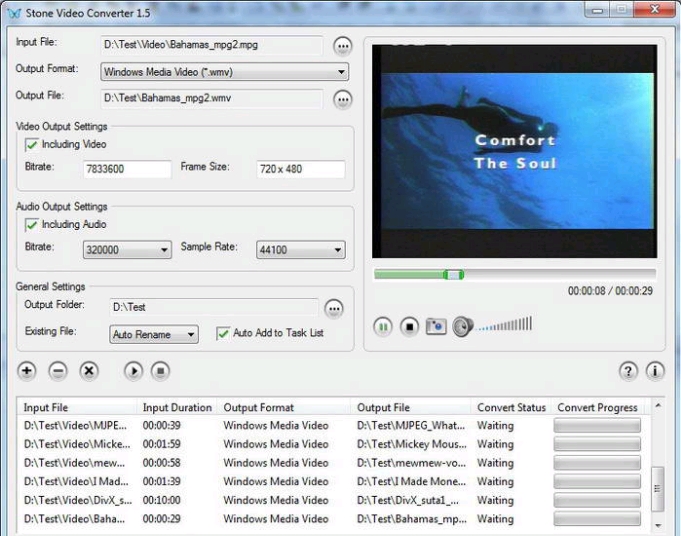
Task: Select task row D:\Test\Video\MJPE...
Action: click(334, 426)
